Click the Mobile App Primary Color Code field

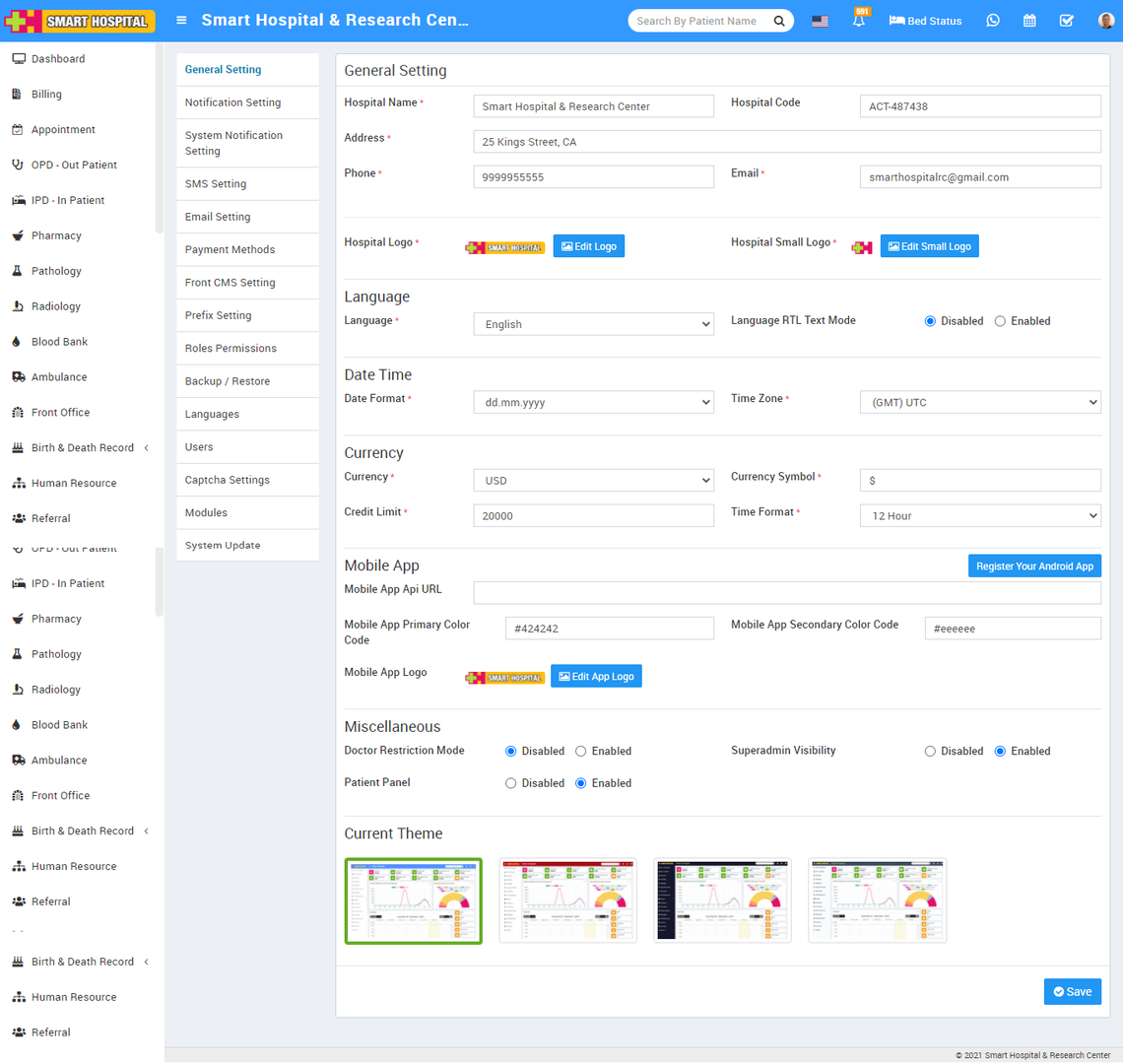tap(609, 629)
